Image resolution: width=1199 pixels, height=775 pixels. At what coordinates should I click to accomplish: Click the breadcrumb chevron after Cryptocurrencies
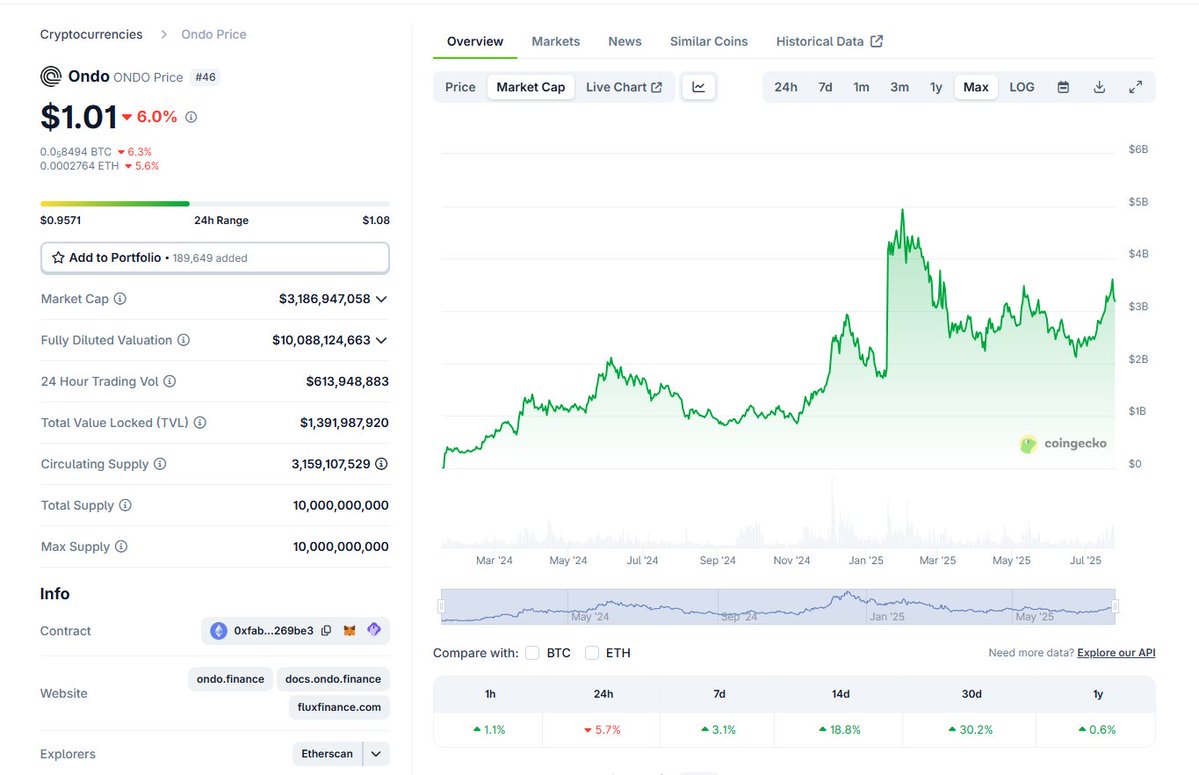(x=163, y=34)
